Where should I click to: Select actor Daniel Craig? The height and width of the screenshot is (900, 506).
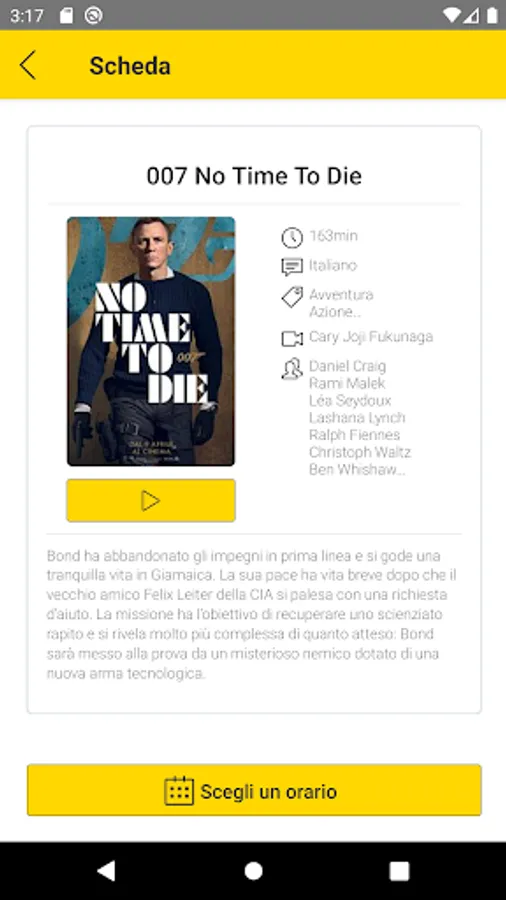[x=348, y=366]
